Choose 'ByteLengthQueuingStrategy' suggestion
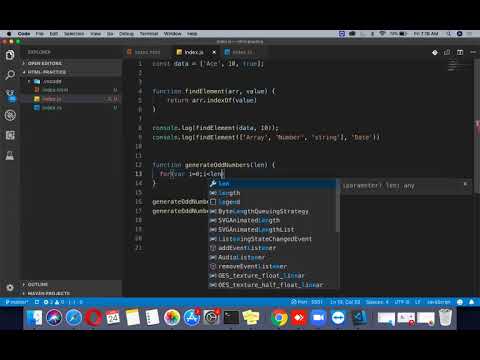Viewport: 480px width, 360px height. 273,211
